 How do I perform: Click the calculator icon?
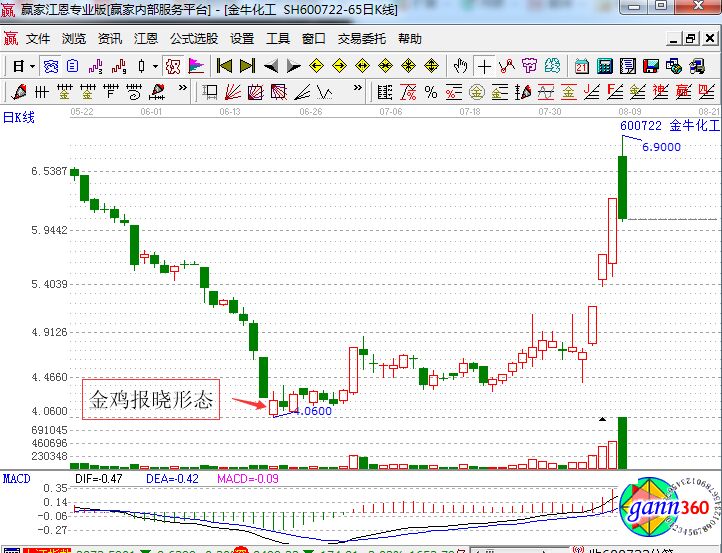click(605, 67)
